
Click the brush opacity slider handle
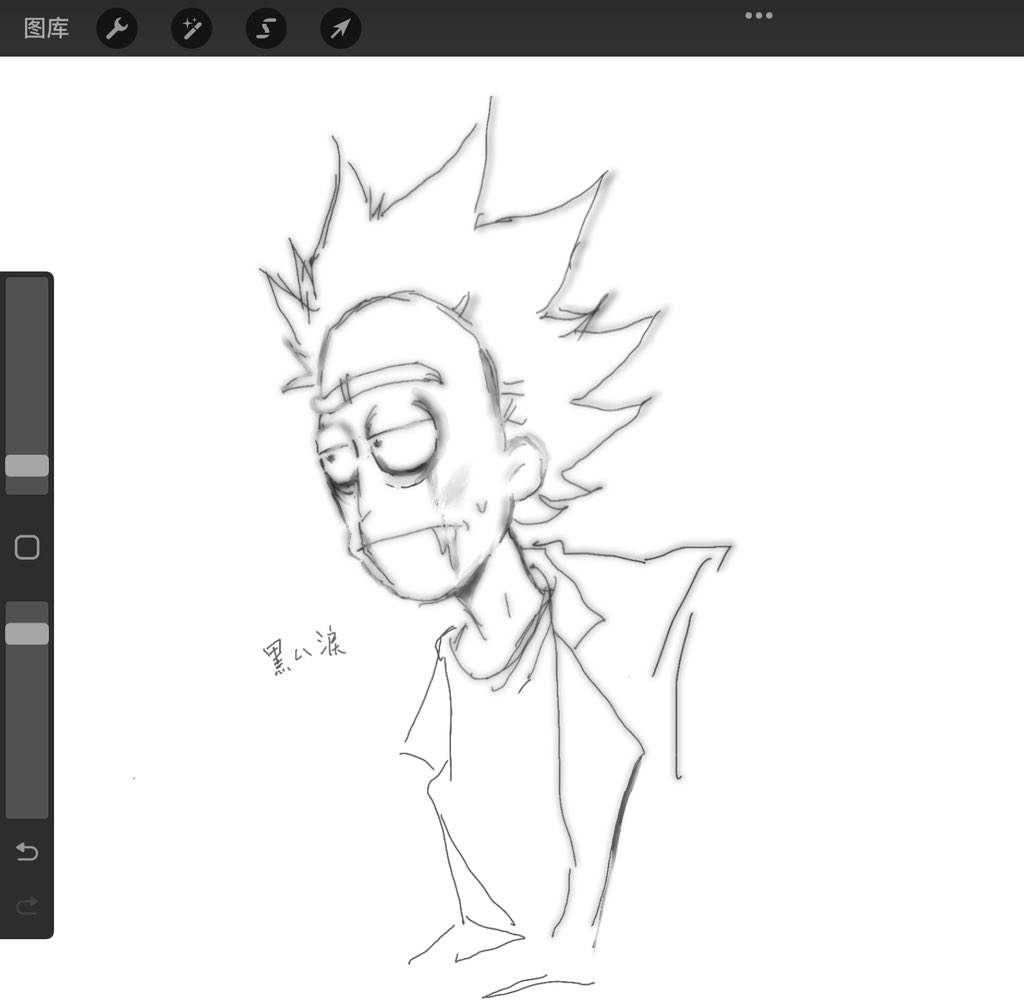coord(27,634)
